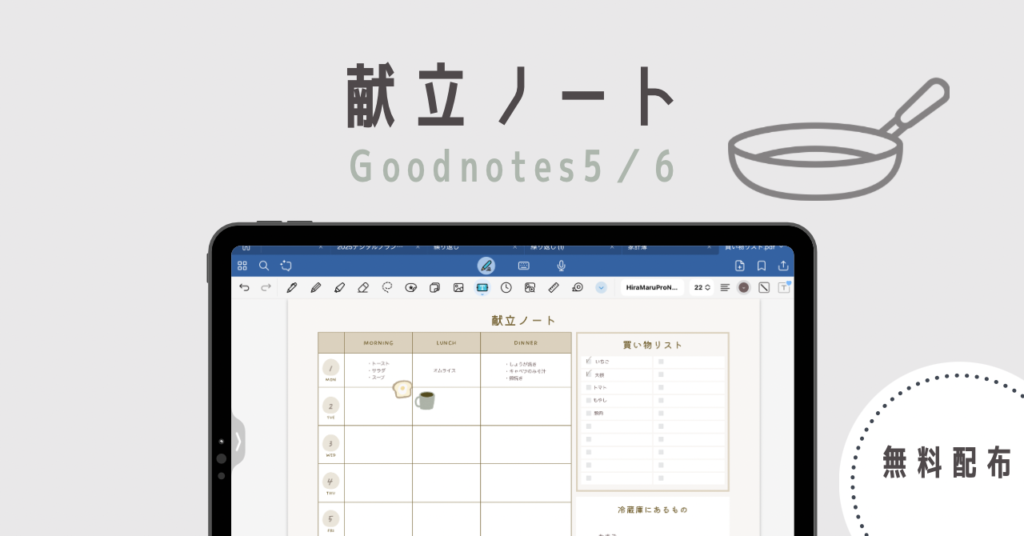1024x536 pixels.
Task: Select the coffee mug sticker
Action: coord(425,400)
